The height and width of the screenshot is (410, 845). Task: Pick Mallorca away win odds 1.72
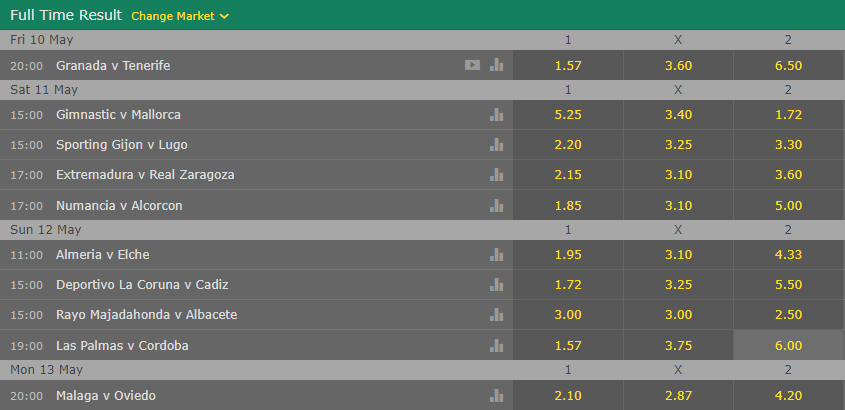(x=788, y=114)
